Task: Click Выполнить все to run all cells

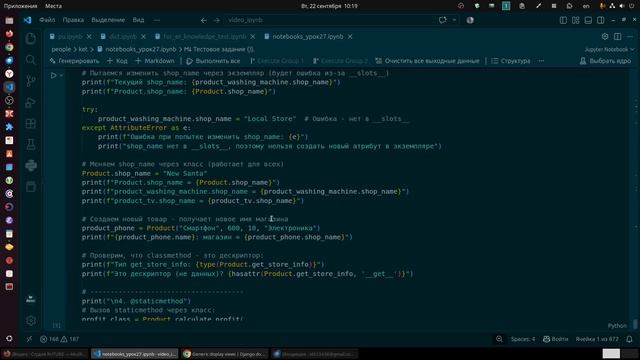Action: coord(213,61)
